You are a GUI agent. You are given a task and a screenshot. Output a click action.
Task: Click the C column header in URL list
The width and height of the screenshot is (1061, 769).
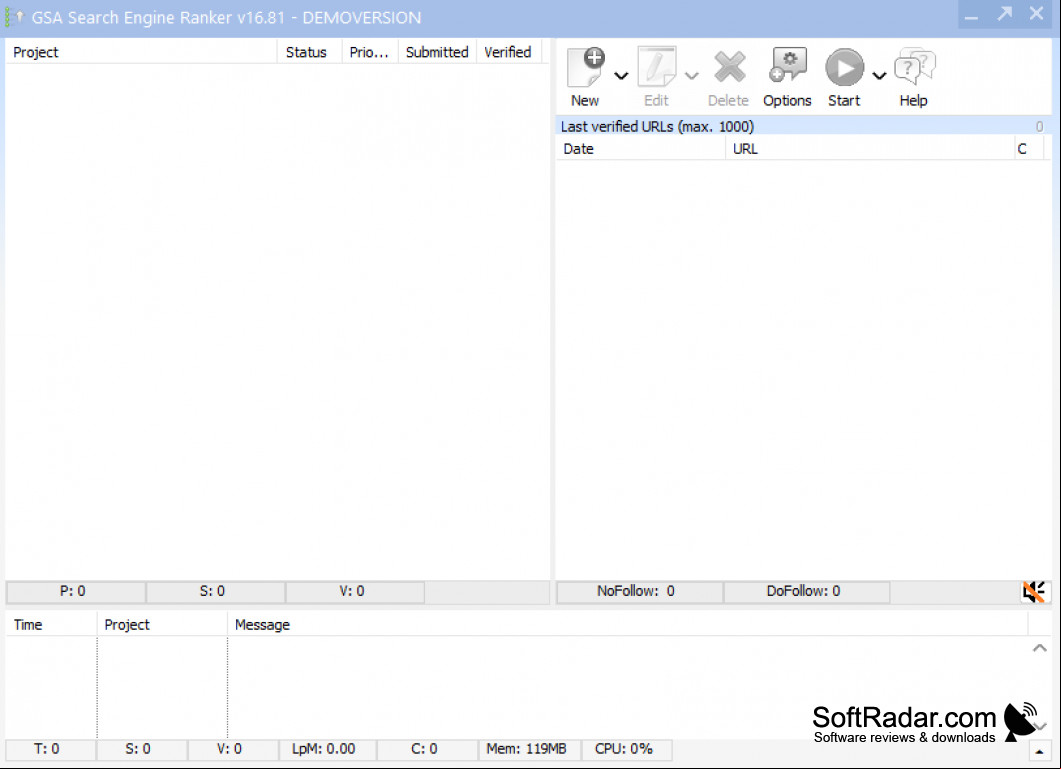1029,149
